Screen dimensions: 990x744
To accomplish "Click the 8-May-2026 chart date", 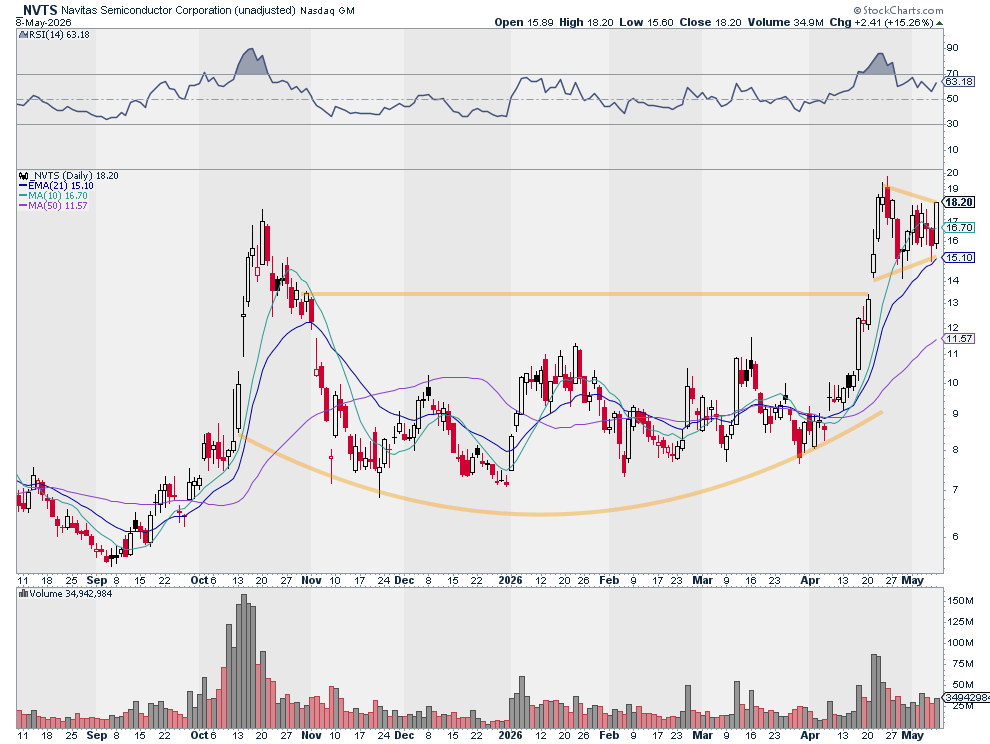I will [44, 22].
